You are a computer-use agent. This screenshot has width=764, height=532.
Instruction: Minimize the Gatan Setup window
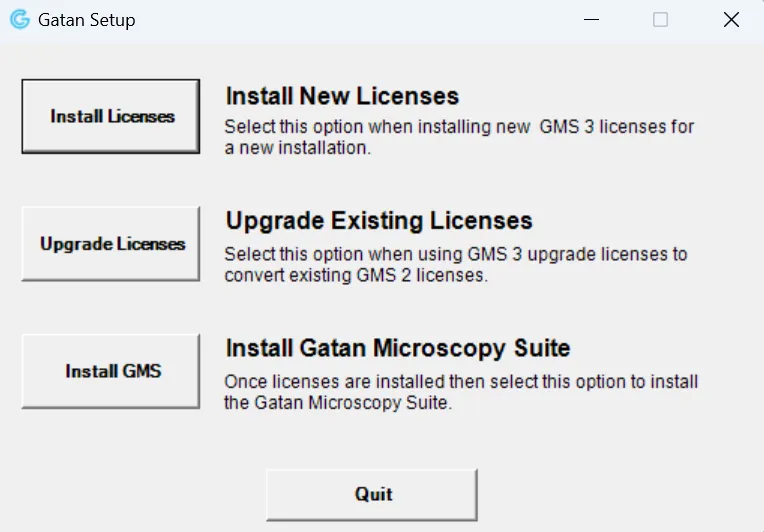(591, 20)
